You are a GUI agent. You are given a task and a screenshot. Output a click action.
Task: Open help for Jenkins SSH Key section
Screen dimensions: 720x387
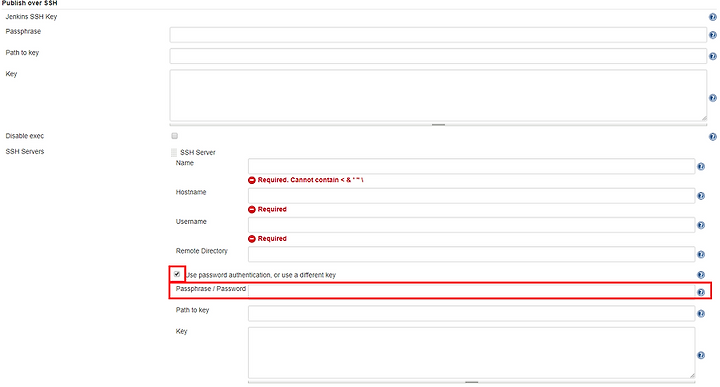(713, 17)
